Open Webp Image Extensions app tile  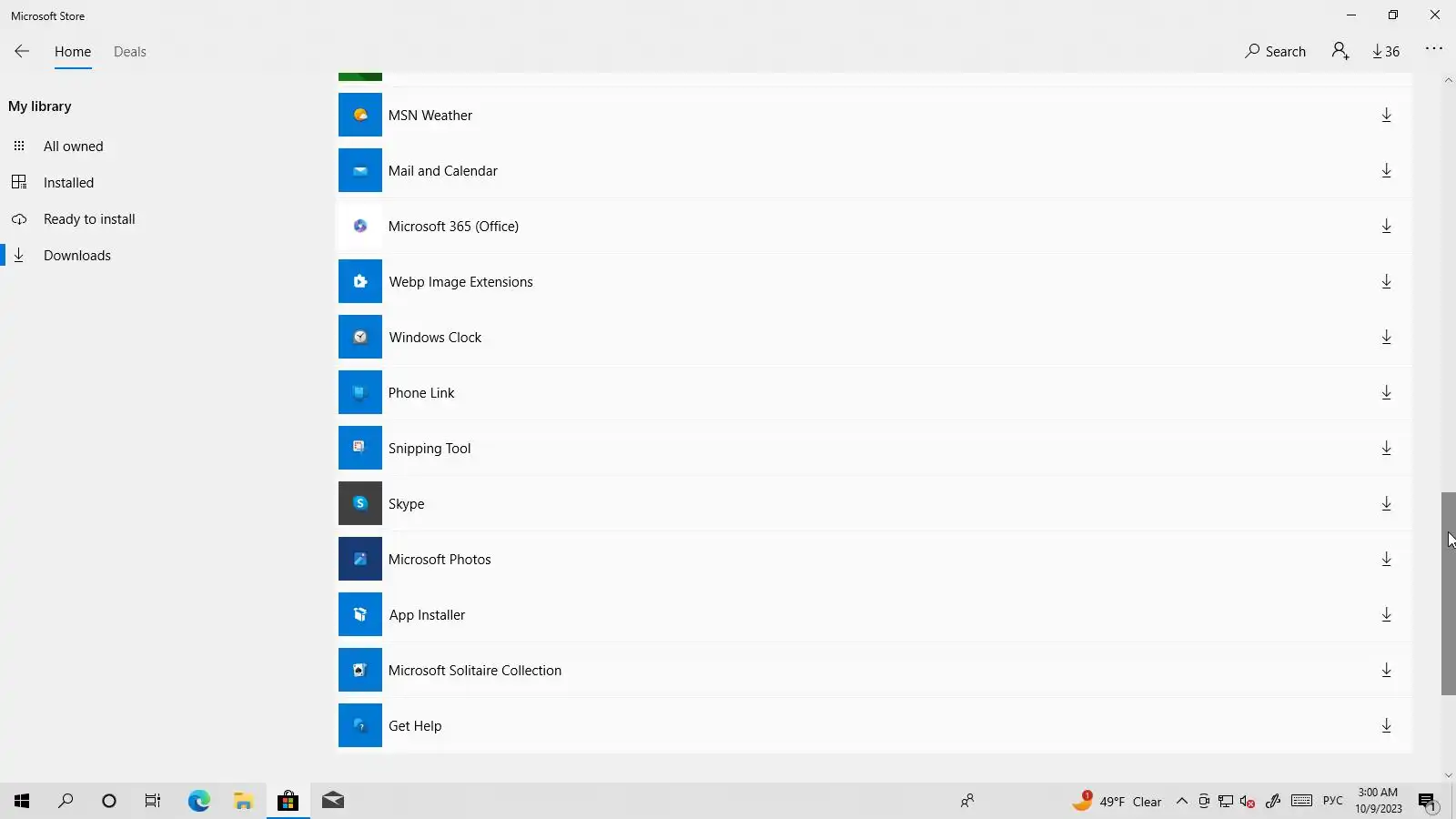pos(360,282)
